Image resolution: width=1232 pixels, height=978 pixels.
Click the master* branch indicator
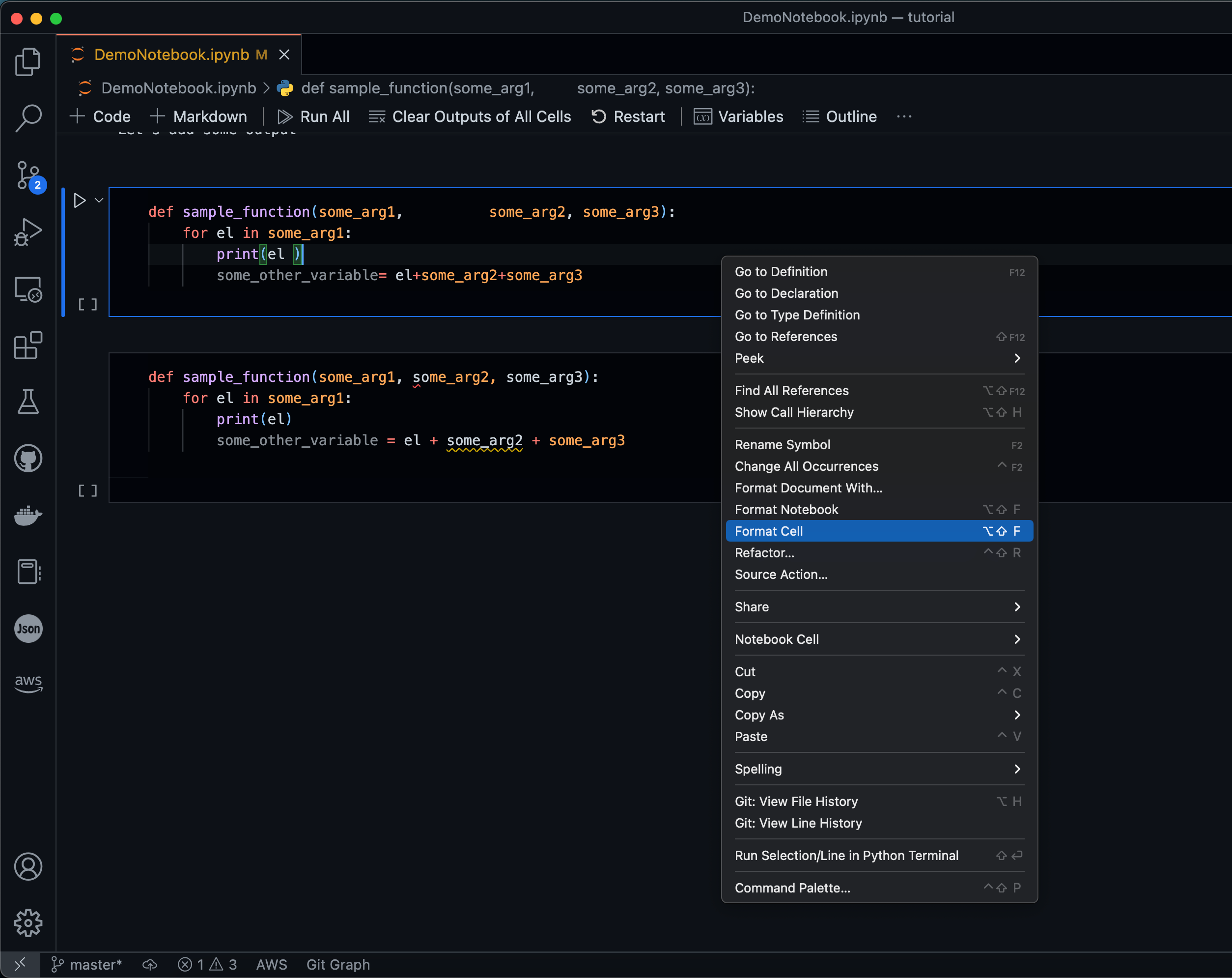[x=86, y=965]
